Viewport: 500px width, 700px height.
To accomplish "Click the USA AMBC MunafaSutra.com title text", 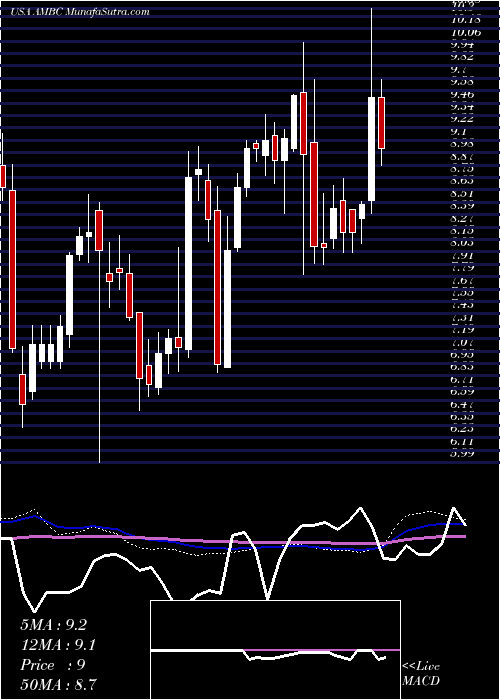I will [79, 12].
